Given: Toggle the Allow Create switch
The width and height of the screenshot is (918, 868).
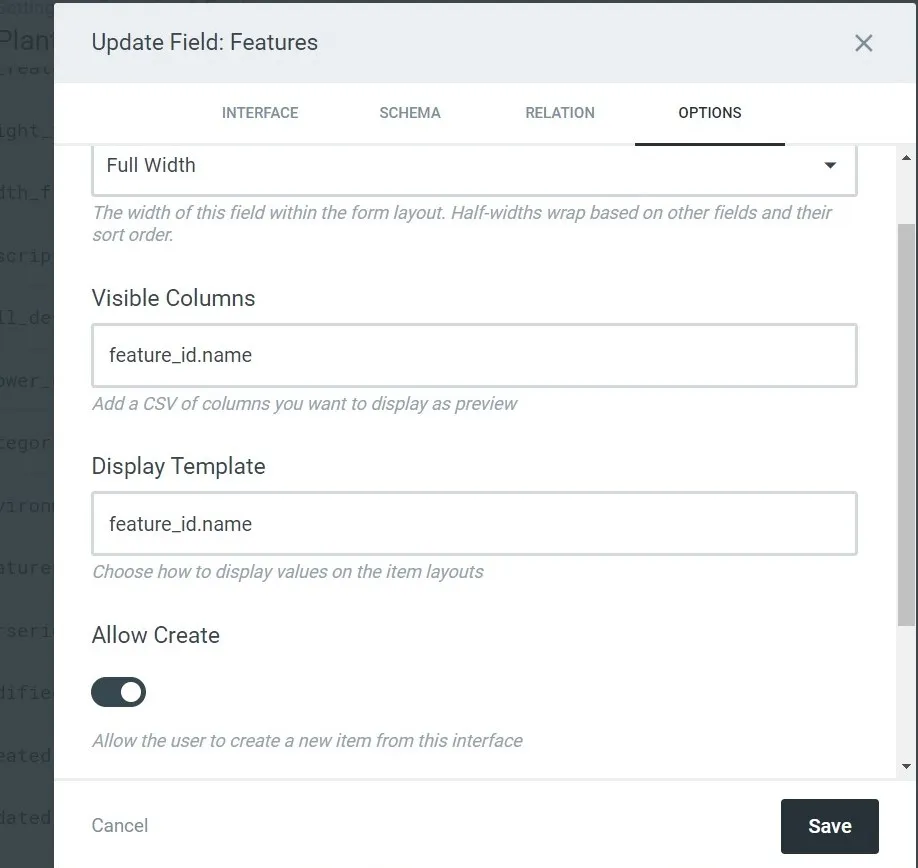Looking at the screenshot, I should 119,692.
